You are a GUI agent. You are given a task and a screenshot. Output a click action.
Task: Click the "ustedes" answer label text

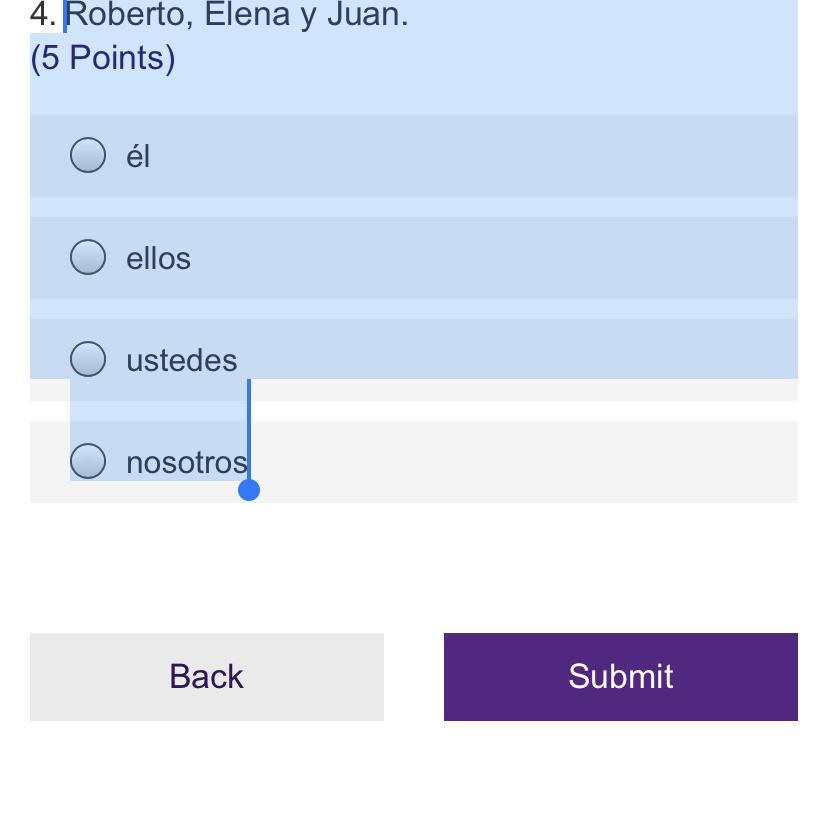[x=181, y=360]
